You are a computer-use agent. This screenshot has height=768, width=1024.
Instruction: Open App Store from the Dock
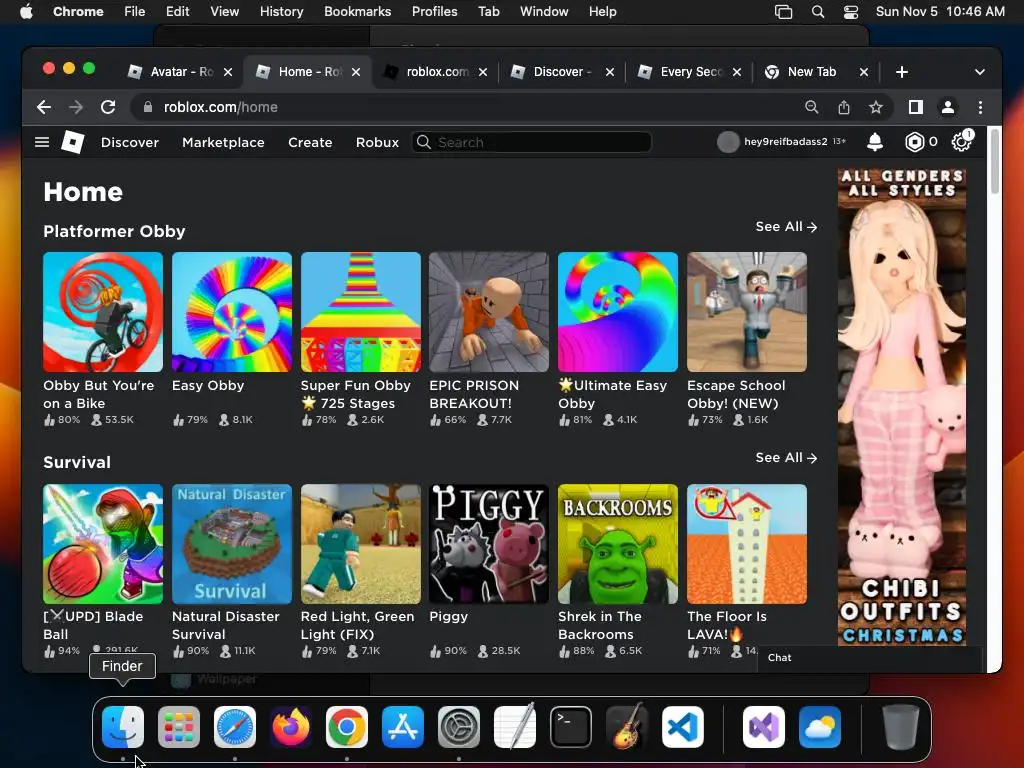pos(403,726)
